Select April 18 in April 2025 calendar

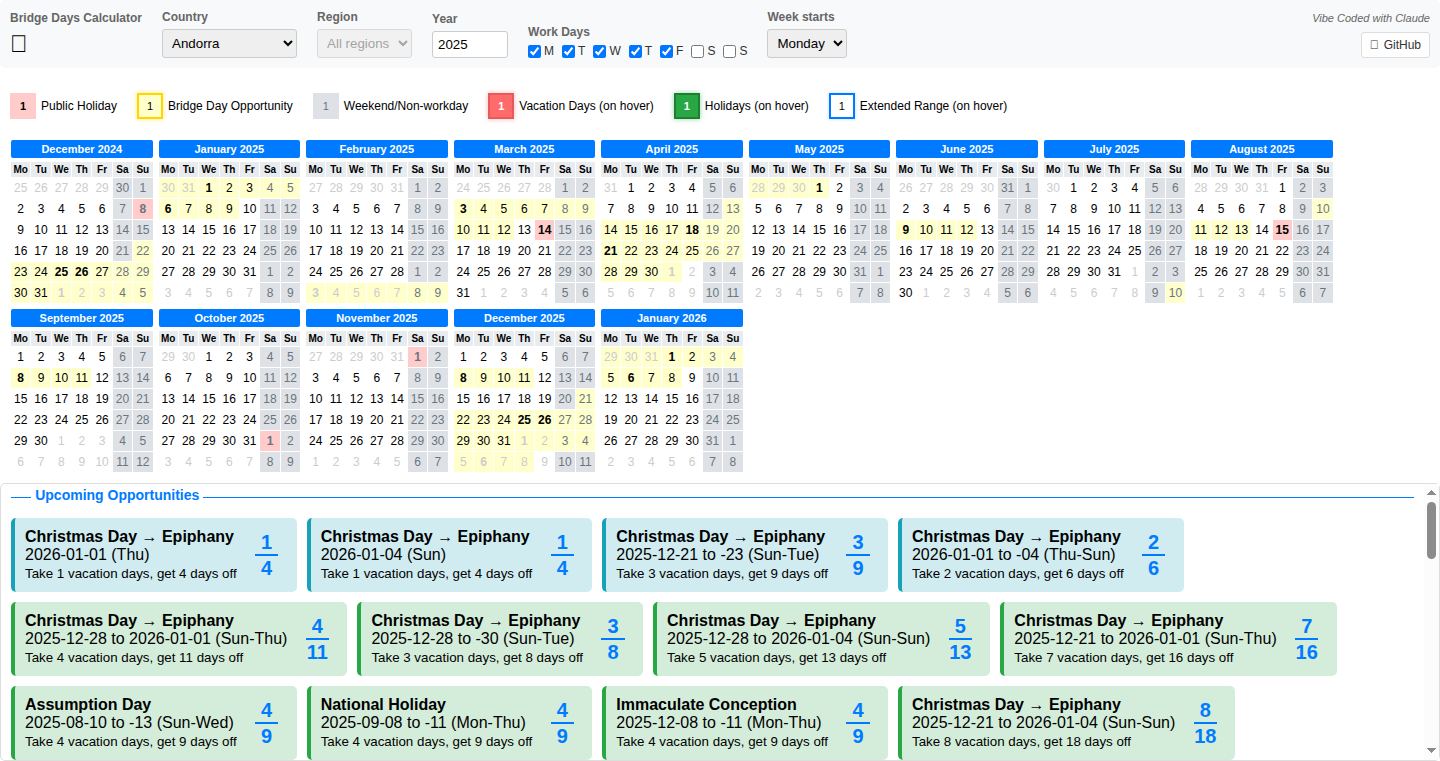(692, 229)
